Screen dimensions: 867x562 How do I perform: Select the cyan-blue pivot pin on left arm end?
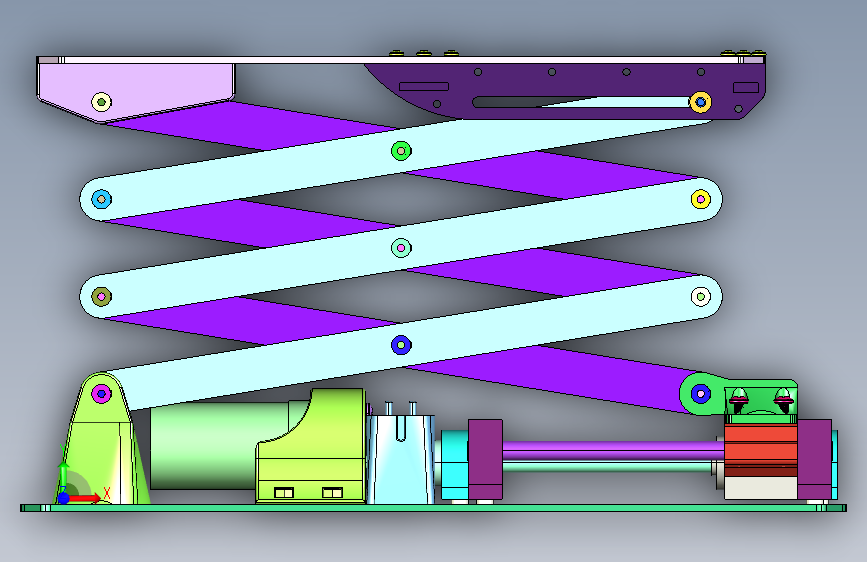tap(101, 199)
